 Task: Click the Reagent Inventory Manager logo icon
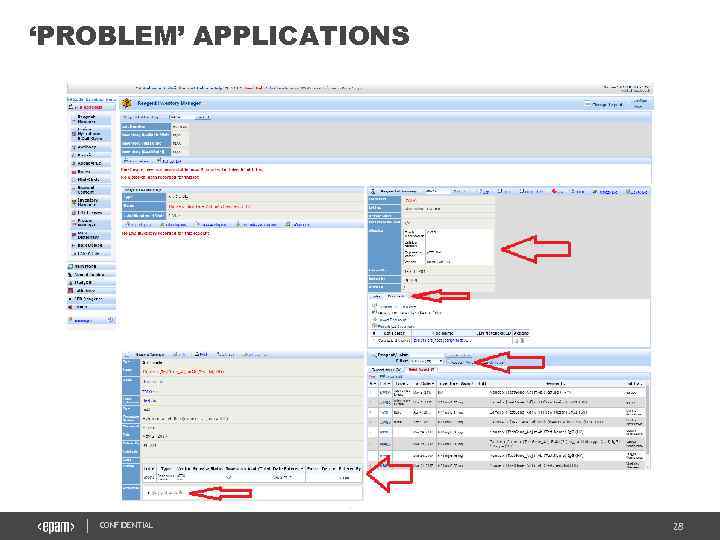point(127,103)
